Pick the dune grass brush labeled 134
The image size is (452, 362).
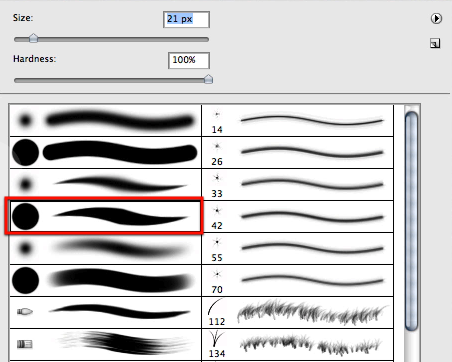pos(298,344)
